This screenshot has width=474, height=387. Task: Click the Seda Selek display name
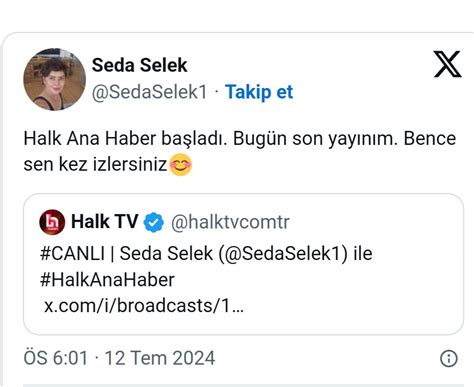pos(139,65)
